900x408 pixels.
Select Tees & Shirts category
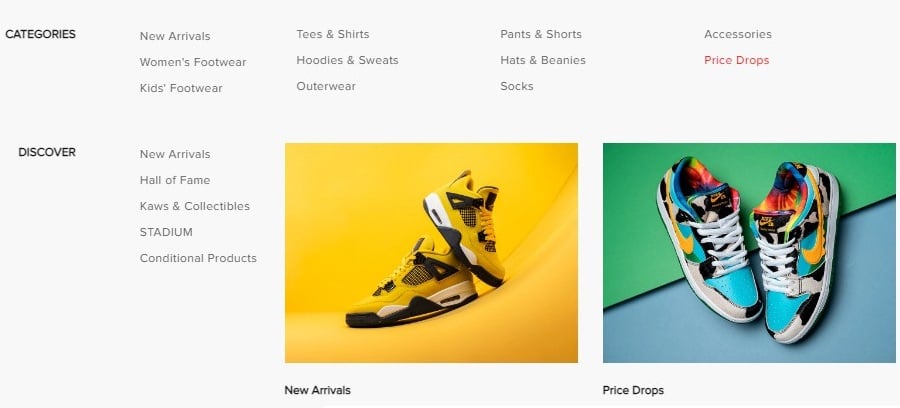click(333, 34)
